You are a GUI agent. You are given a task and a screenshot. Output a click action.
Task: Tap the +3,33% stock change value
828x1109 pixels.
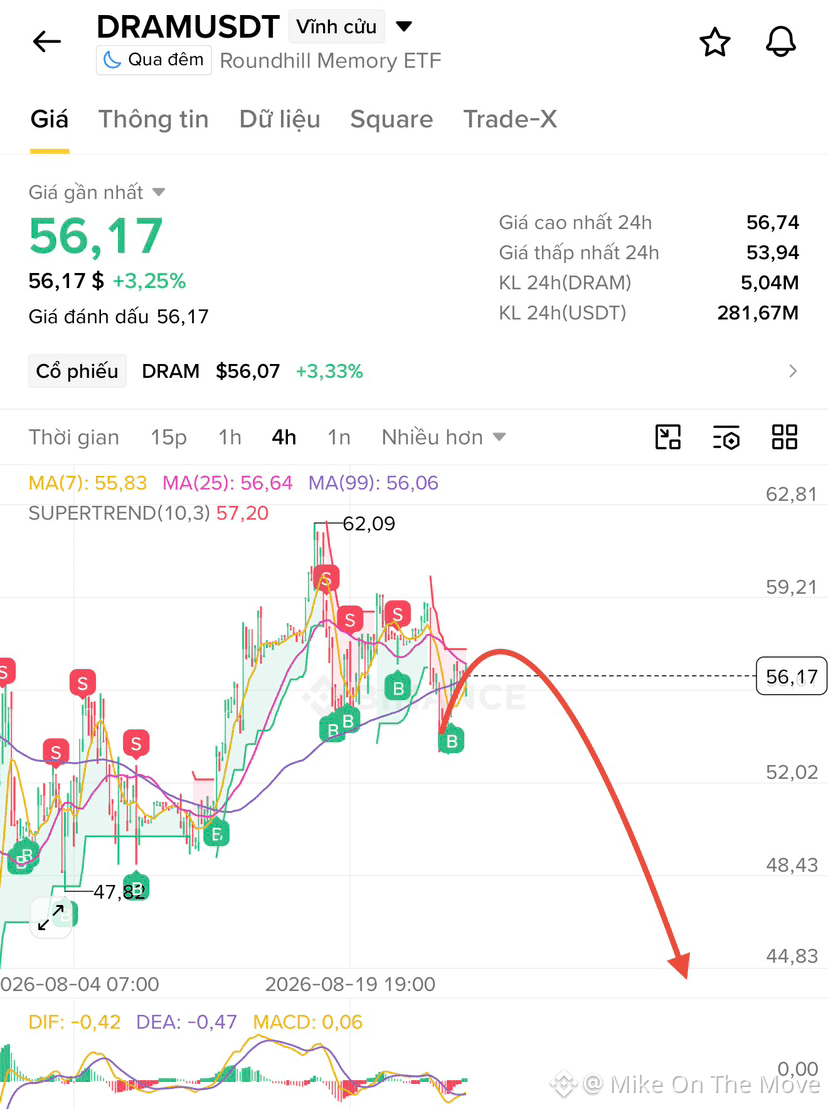[329, 371]
